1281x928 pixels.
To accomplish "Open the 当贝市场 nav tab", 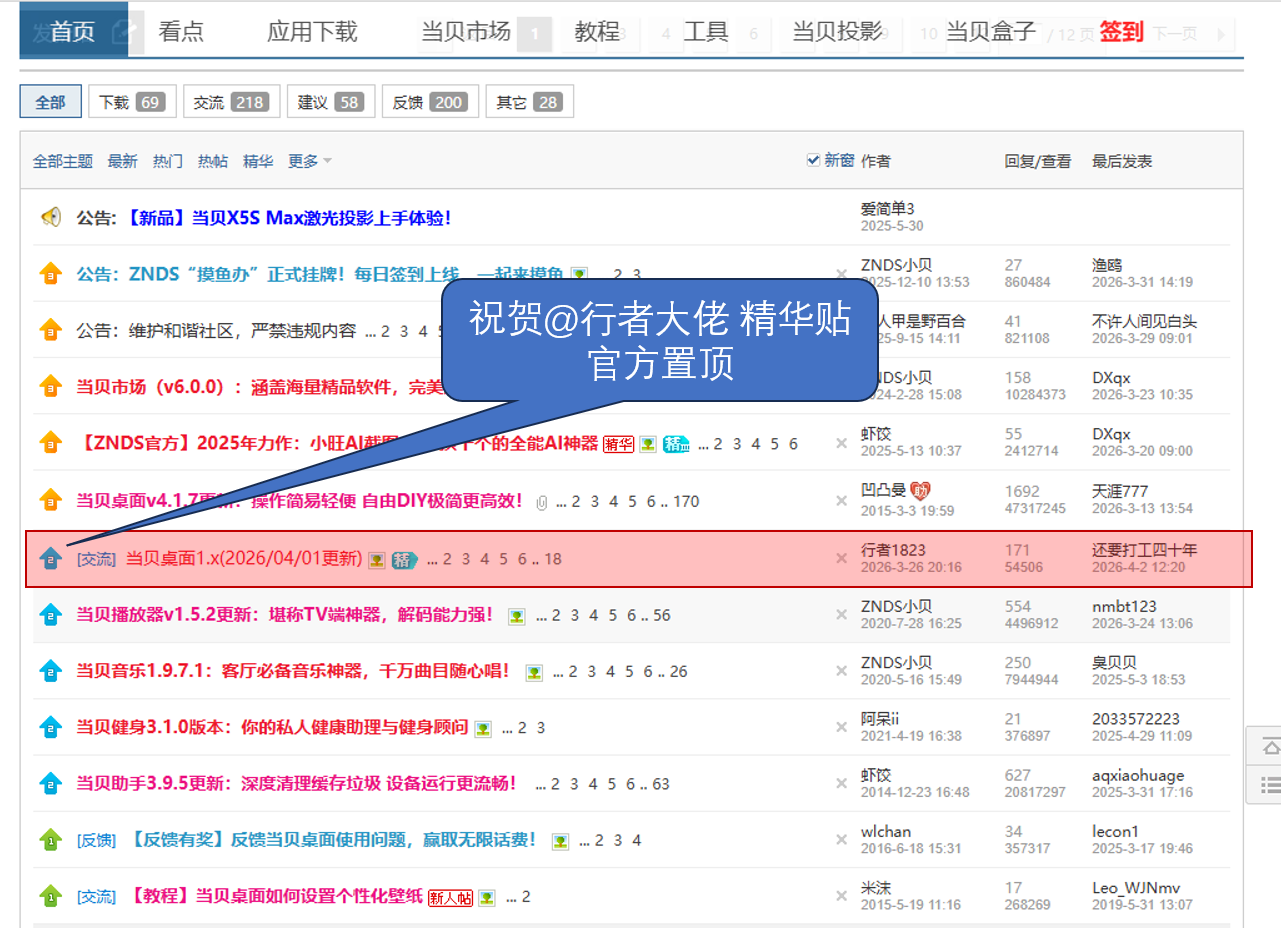I will 466,31.
